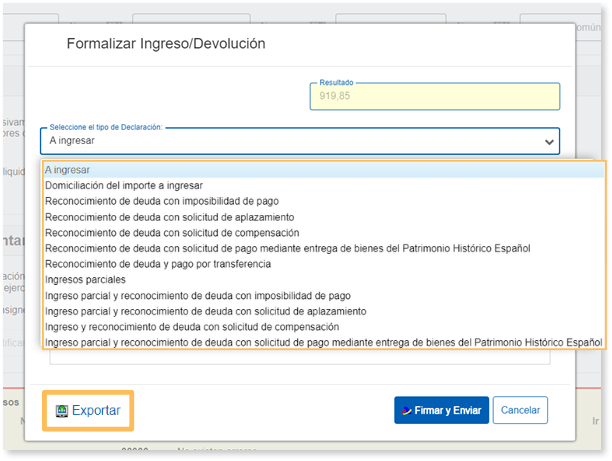This screenshot has height=461, width=612.
Task: Select 'Ingreso parcial' with solicitud de aplazamiento
Action: pos(205,311)
